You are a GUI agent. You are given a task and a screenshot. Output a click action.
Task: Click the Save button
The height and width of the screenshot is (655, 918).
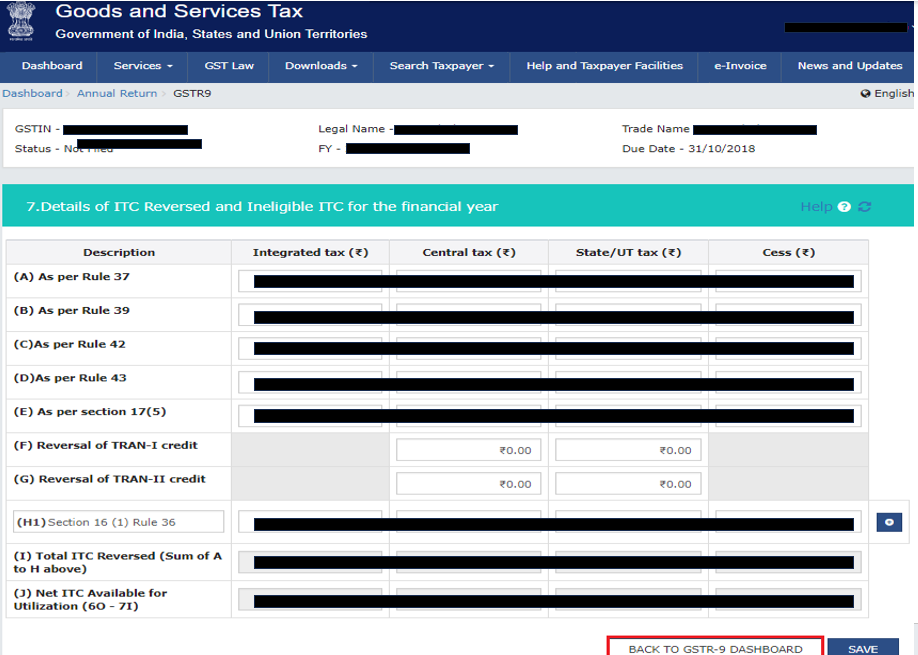[x=862, y=649]
